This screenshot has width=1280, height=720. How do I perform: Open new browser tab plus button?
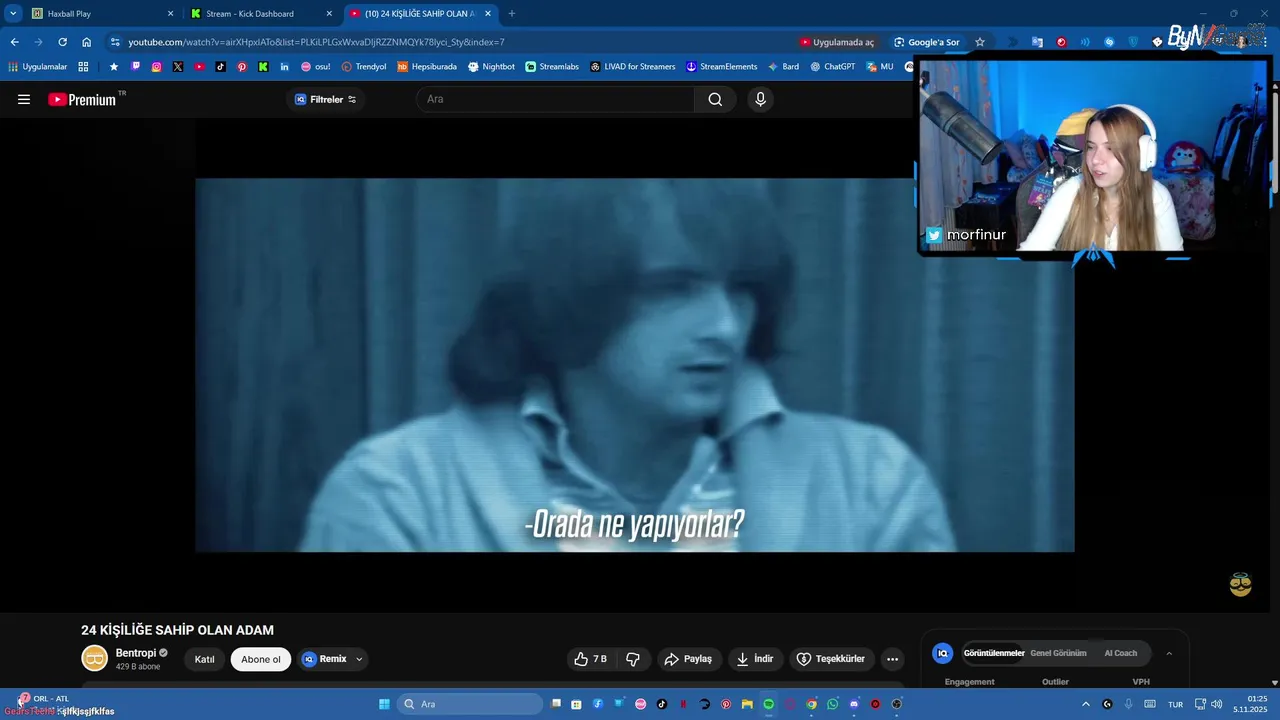point(512,13)
